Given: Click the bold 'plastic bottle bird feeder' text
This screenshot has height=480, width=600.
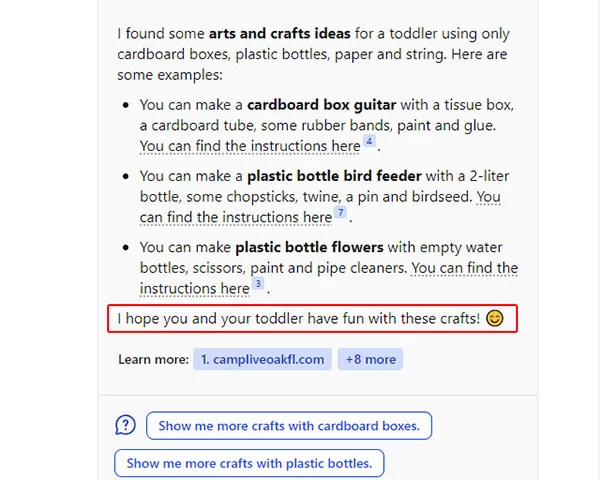Looking at the screenshot, I should (x=334, y=176).
